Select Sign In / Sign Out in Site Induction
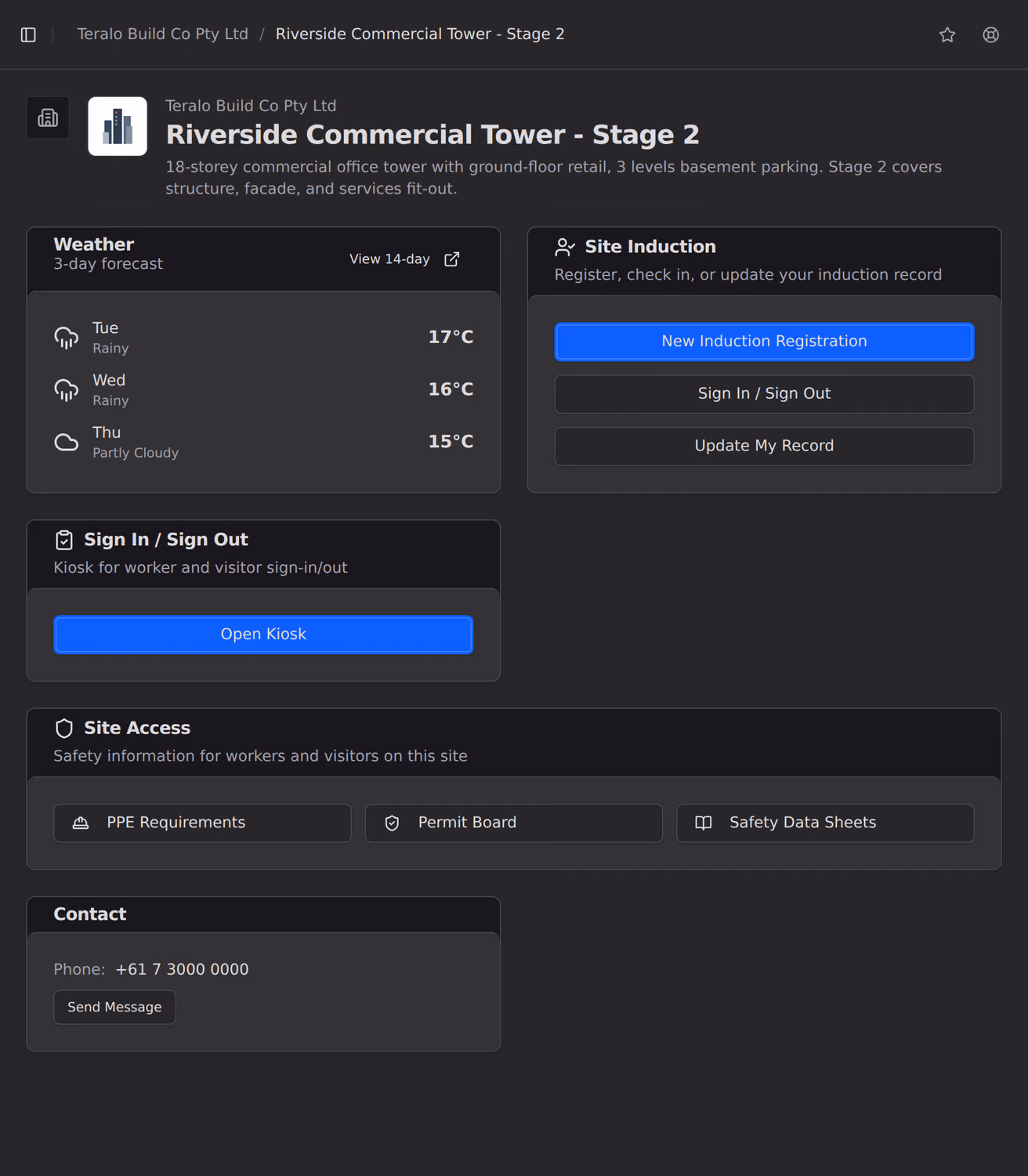Screen dimensions: 1028x1176 (x=764, y=394)
